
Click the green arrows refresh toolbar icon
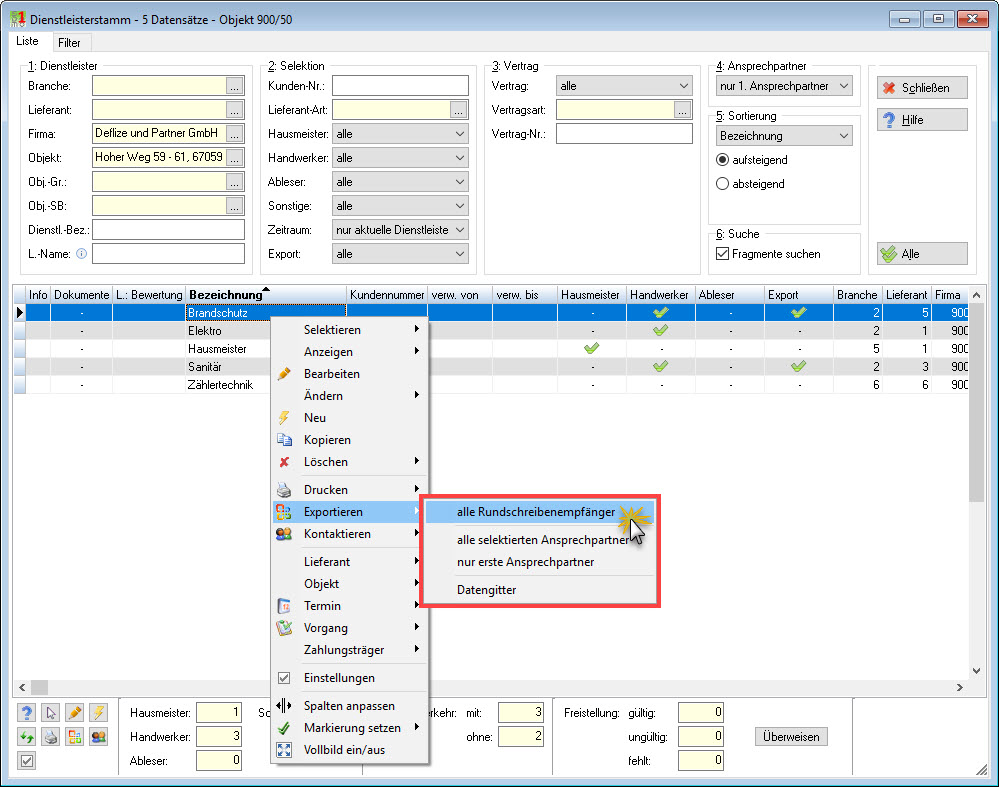coord(27,737)
